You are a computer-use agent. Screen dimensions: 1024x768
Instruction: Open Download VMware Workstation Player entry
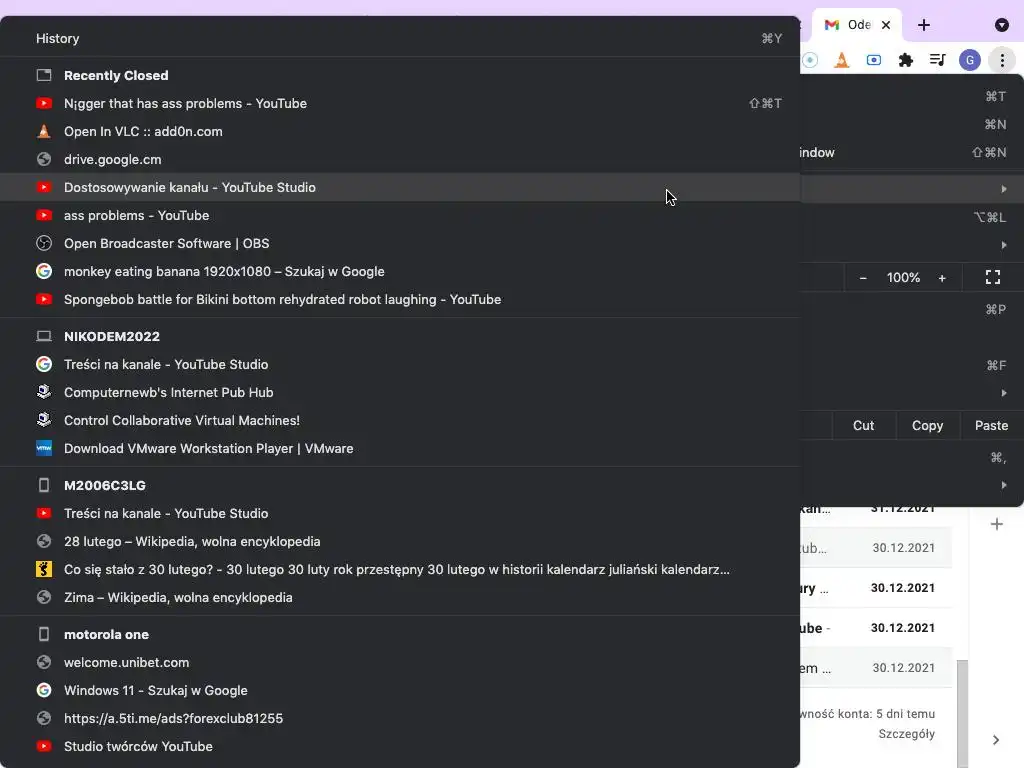click(x=400, y=449)
